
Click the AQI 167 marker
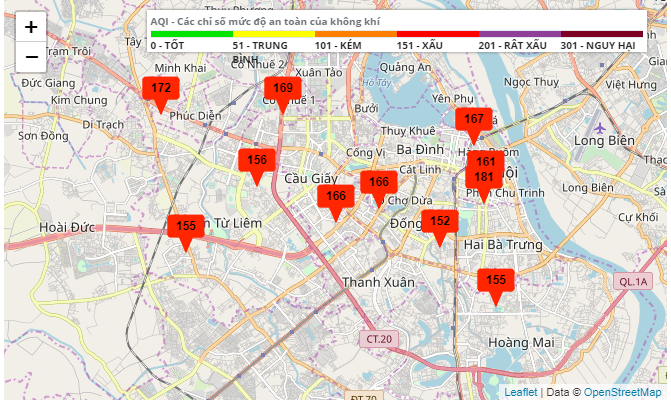click(474, 120)
